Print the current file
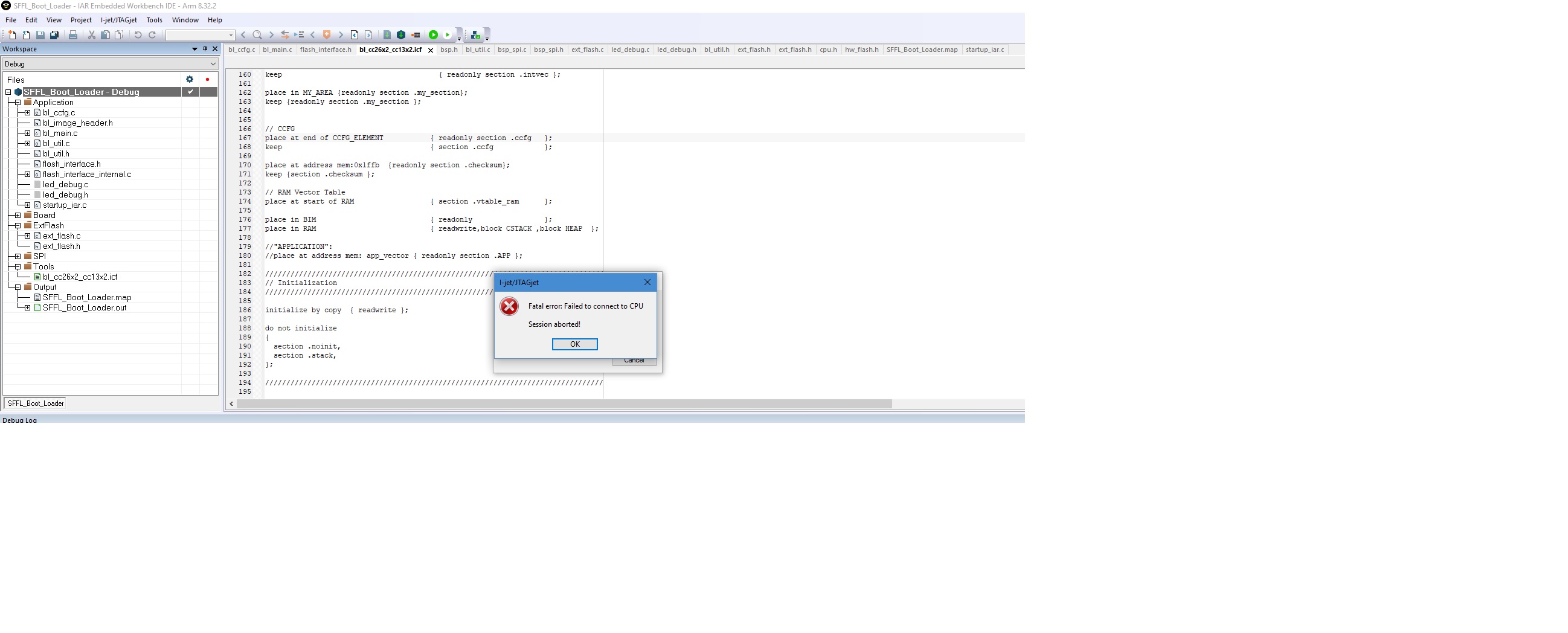This screenshot has height=633, width=1568. pyautogui.click(x=72, y=34)
